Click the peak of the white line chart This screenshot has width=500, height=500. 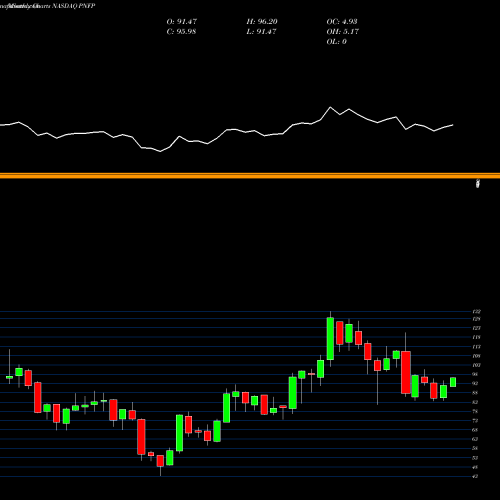330,107
